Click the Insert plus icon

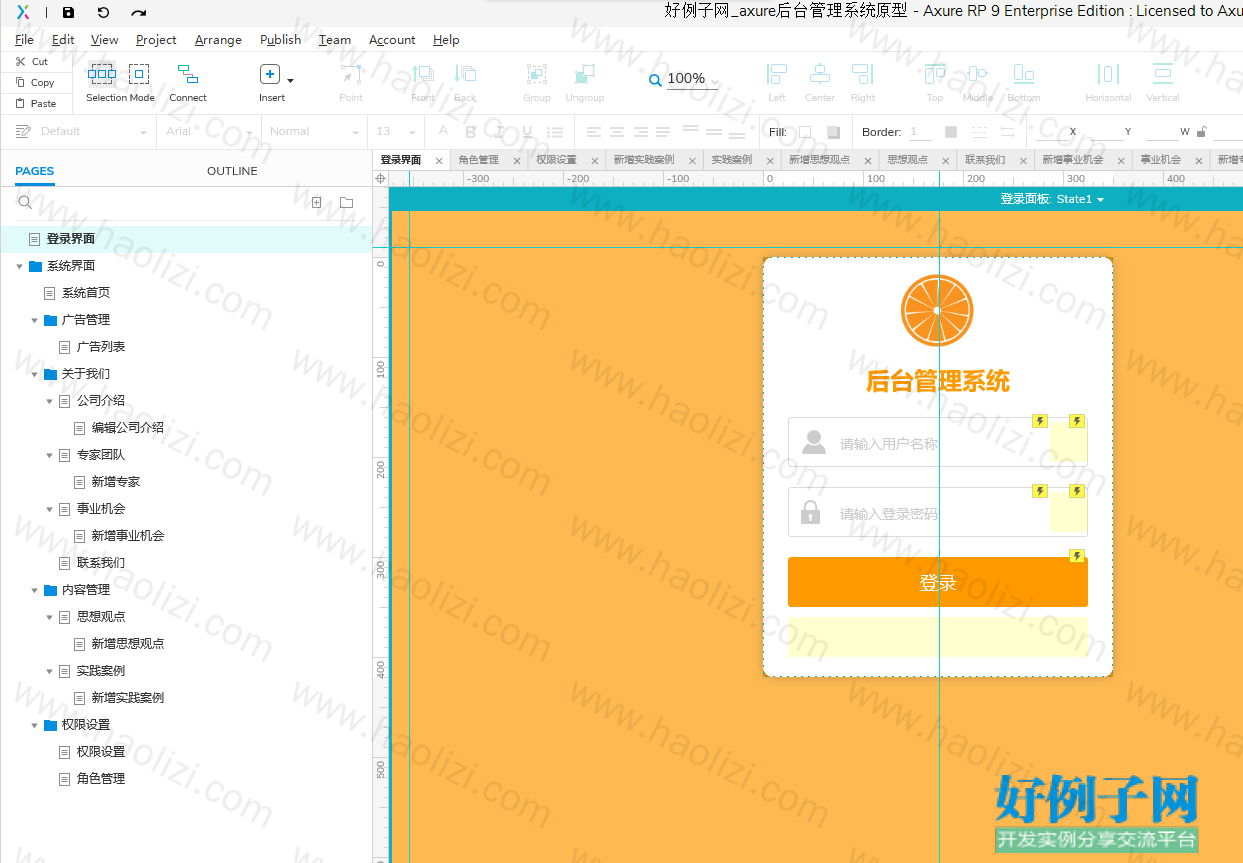click(269, 74)
